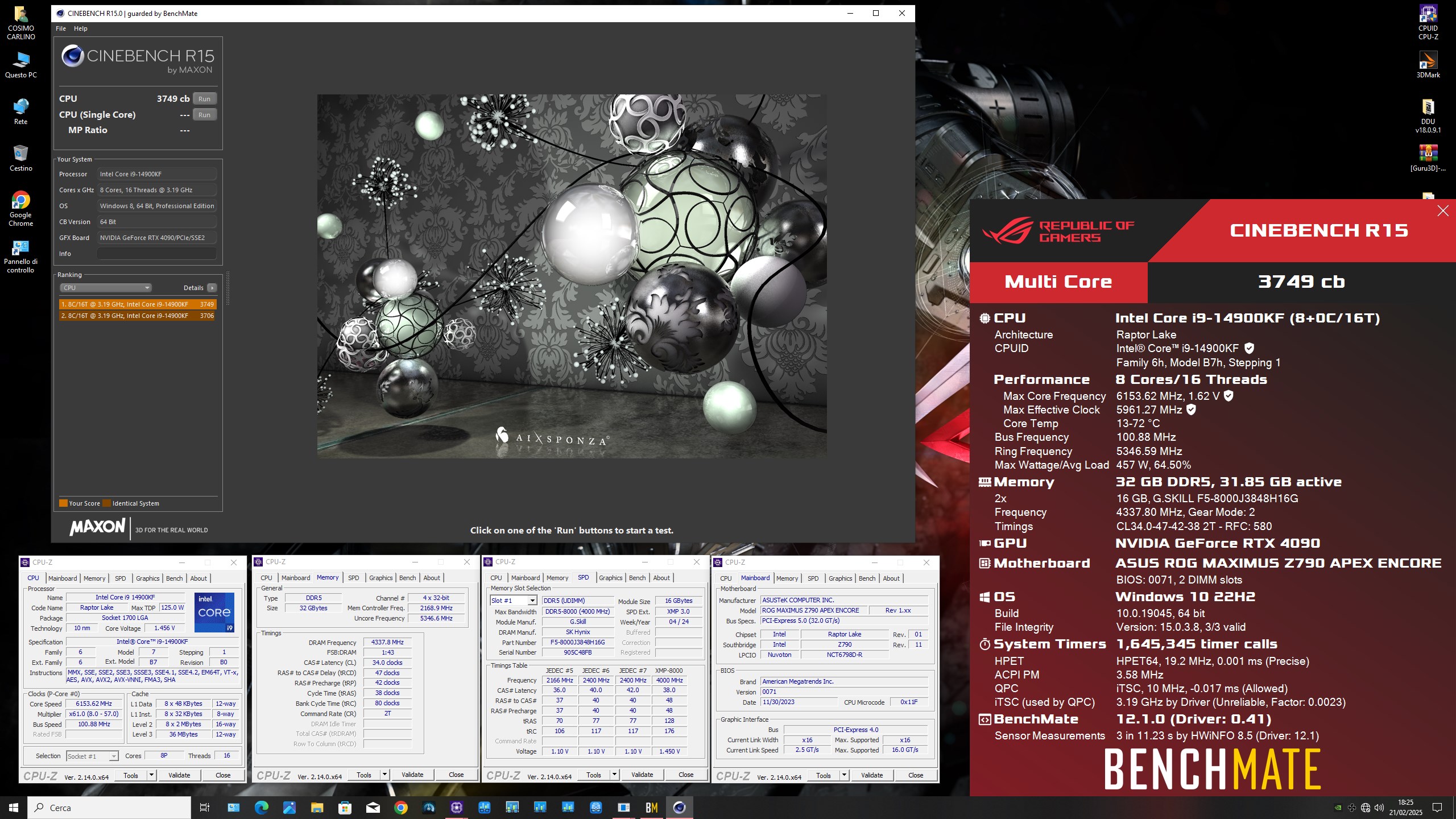Close the BenchMate result panel with X

click(x=1443, y=211)
